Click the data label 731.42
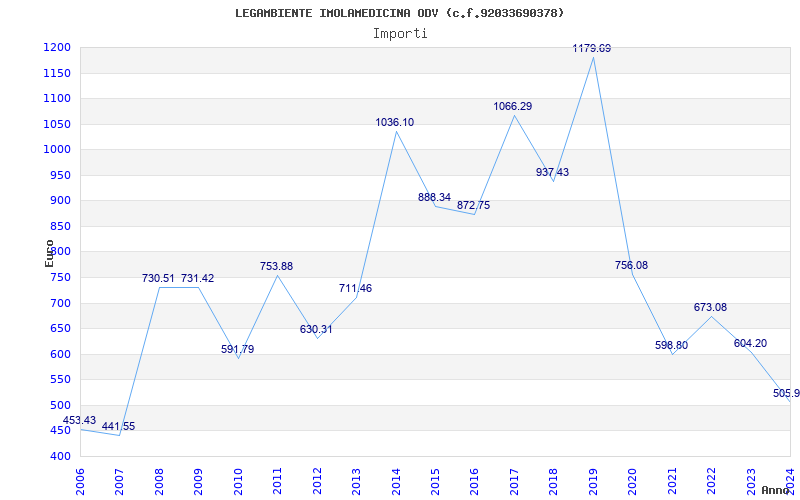Image resolution: width=800 pixels, height=500 pixels. pyautogui.click(x=197, y=279)
